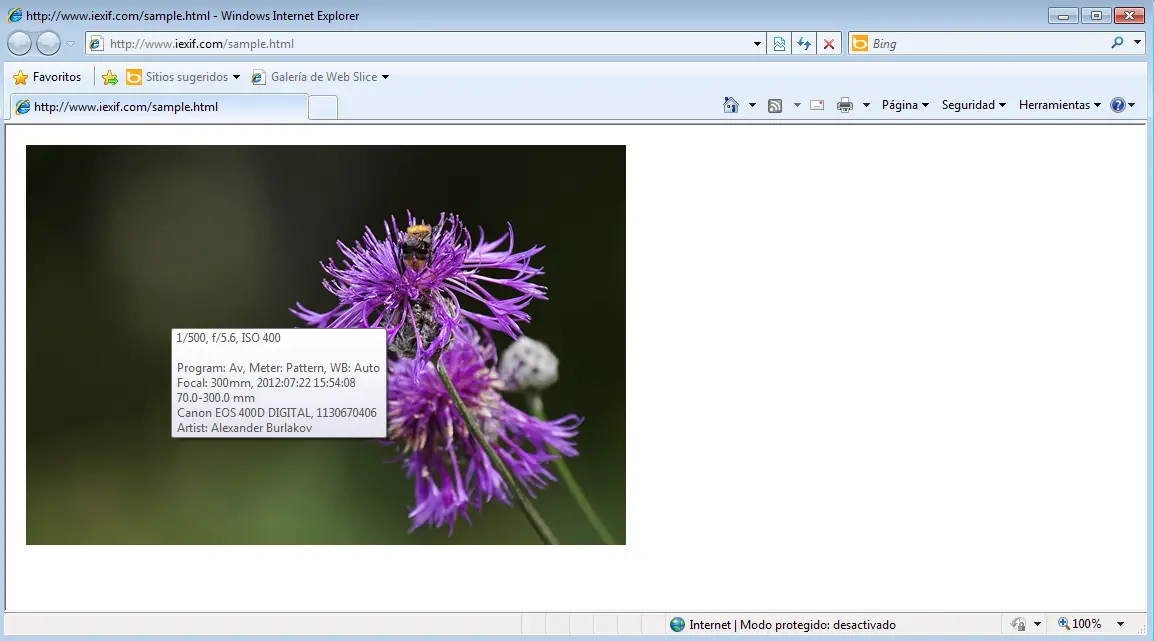The image size is (1154, 641).
Task: Click the 100% zoom level button
Action: (1080, 624)
